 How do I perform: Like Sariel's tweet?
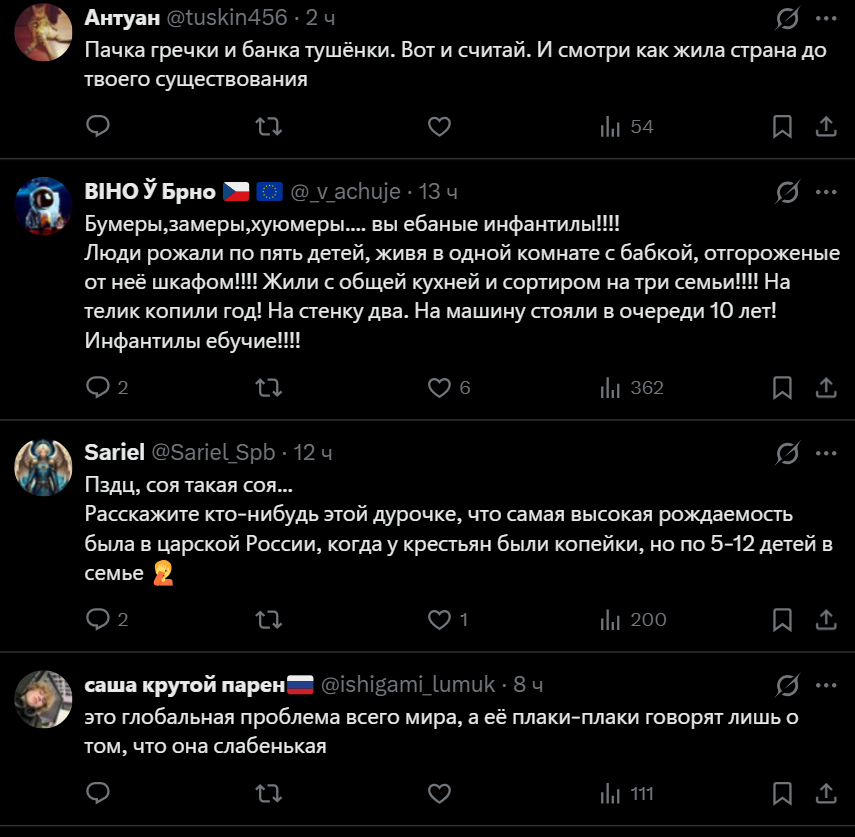tap(440, 620)
